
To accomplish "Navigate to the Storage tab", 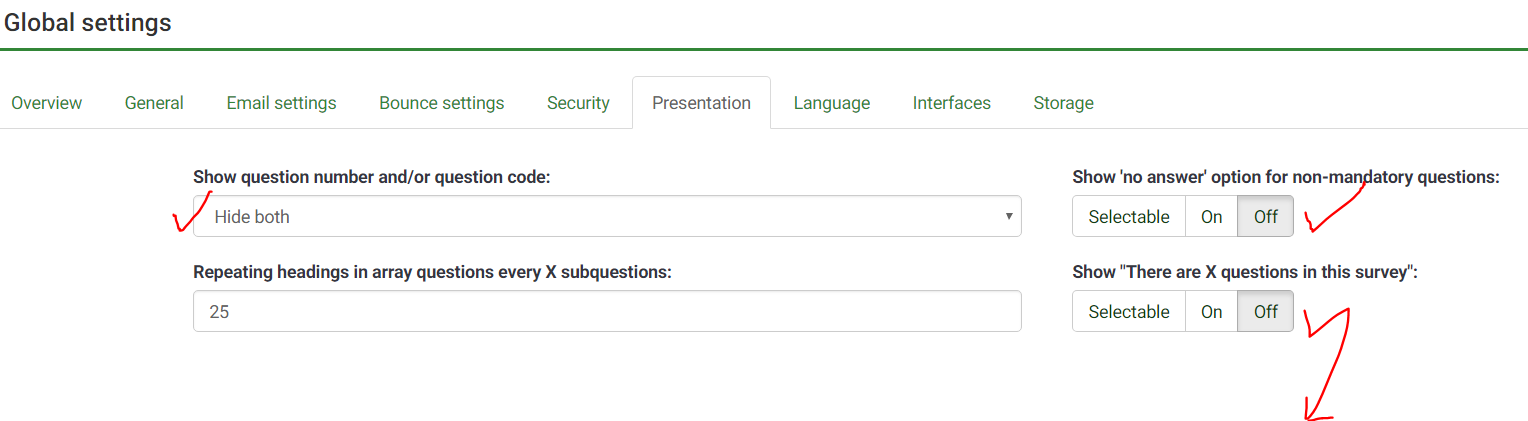I will click(x=1063, y=103).
